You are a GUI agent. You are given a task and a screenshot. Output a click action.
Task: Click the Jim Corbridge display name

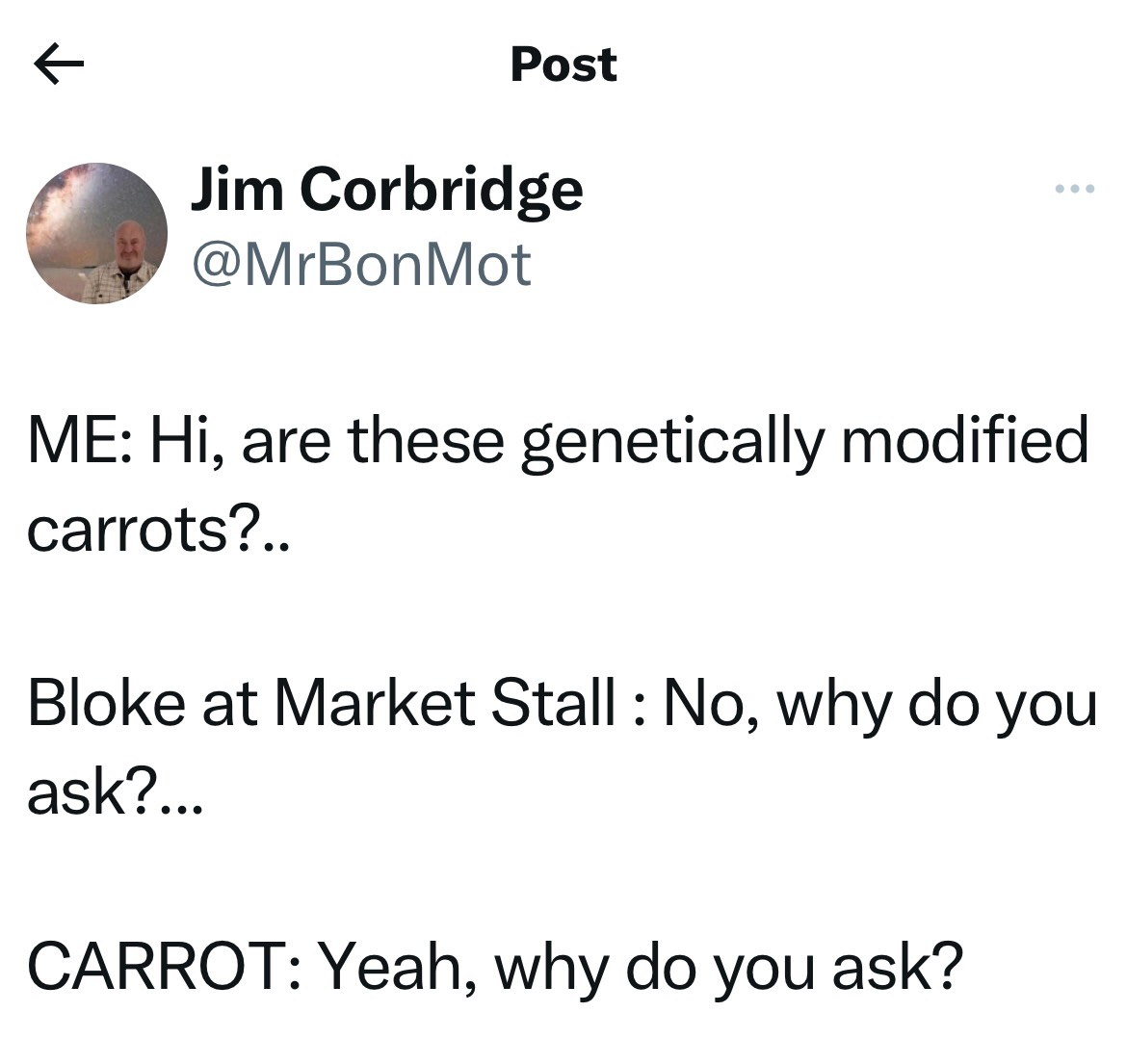click(x=386, y=188)
